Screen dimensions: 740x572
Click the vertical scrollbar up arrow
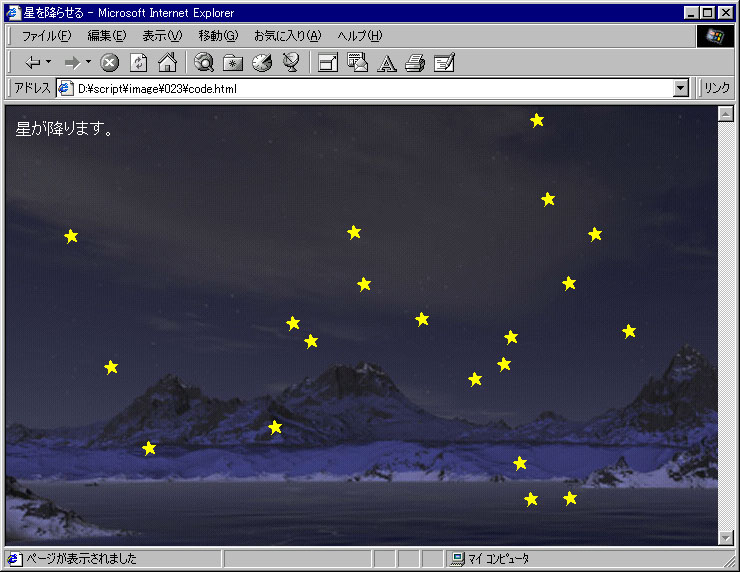tap(725, 114)
